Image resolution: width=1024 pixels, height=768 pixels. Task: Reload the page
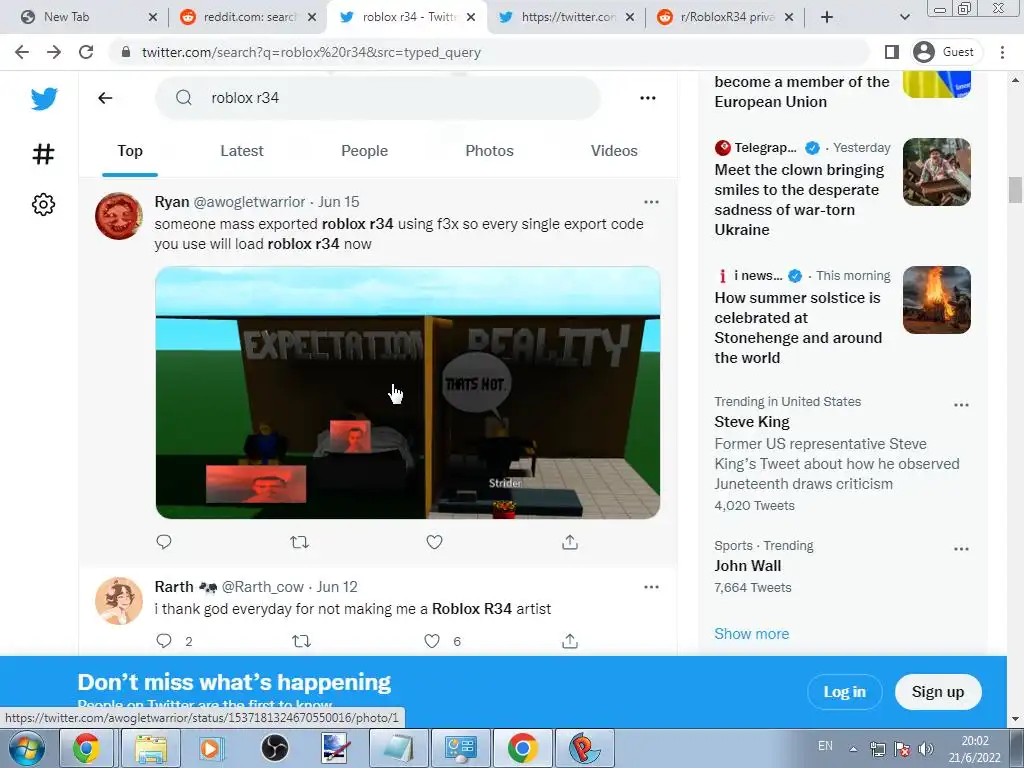86,52
